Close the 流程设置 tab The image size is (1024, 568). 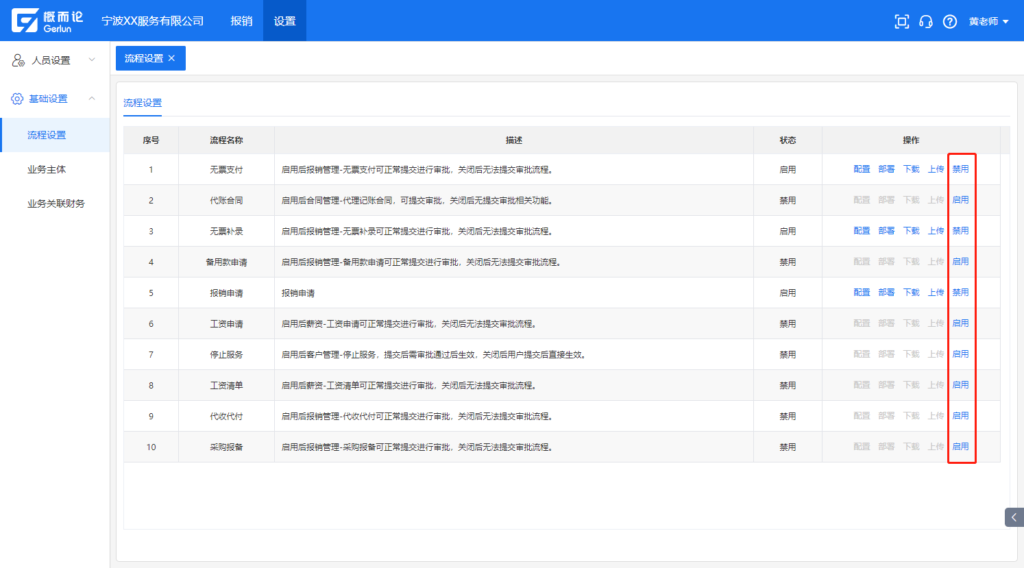(x=172, y=58)
